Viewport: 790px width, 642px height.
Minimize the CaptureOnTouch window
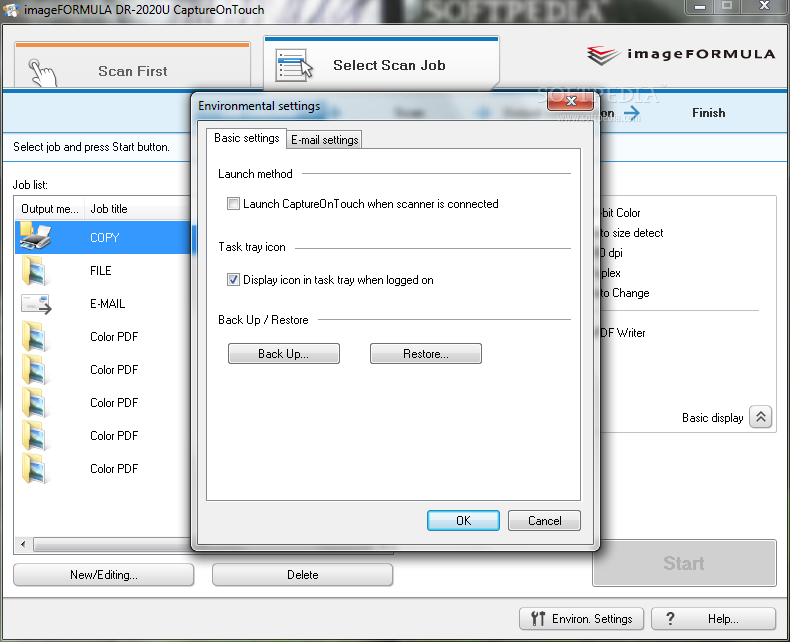[x=700, y=7]
